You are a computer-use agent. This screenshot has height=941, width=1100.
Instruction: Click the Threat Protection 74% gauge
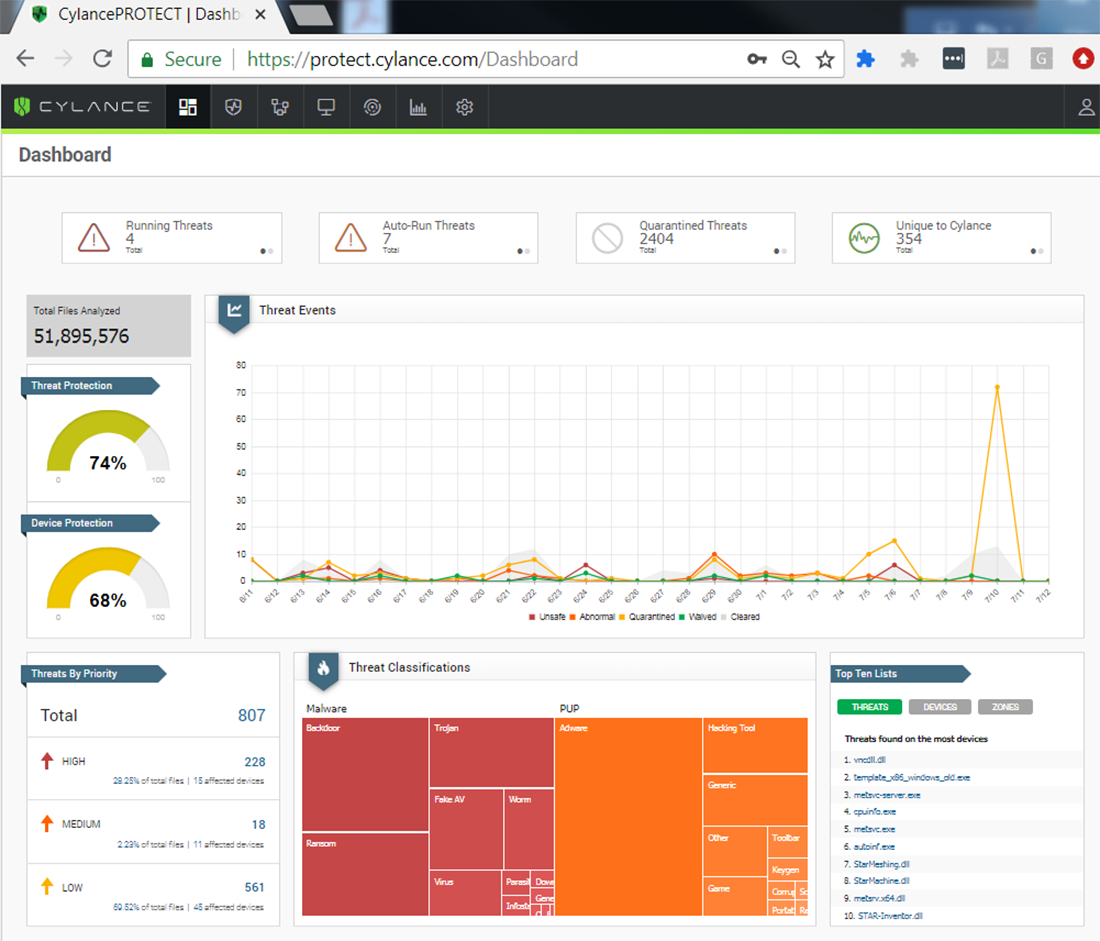tap(108, 442)
